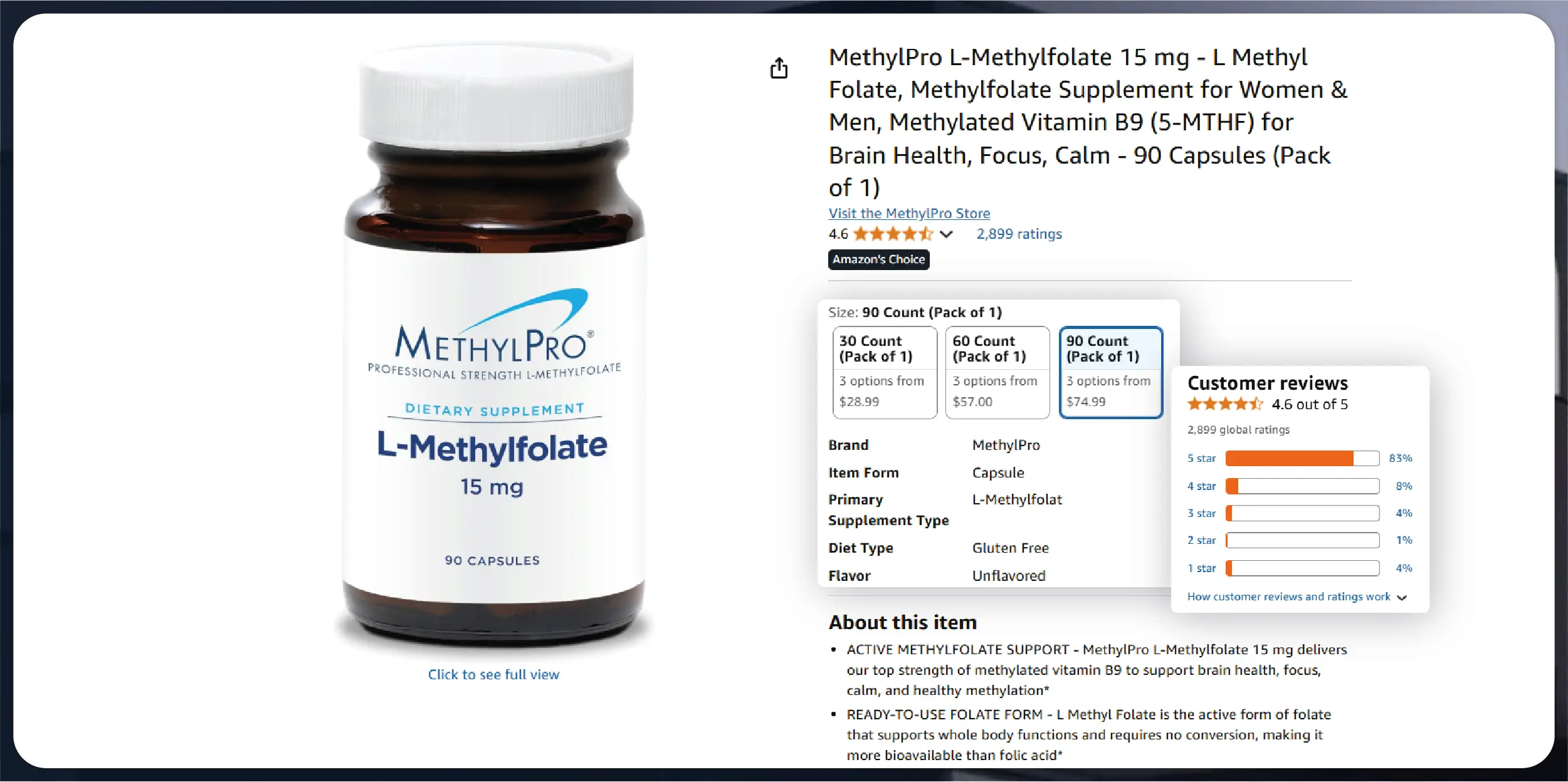
Task: Filter reviews by the 5 star bar
Action: point(1302,458)
